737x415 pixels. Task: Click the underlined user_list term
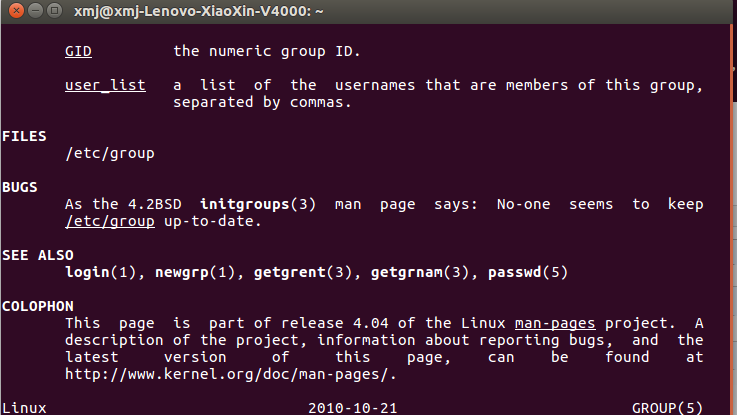(x=105, y=85)
